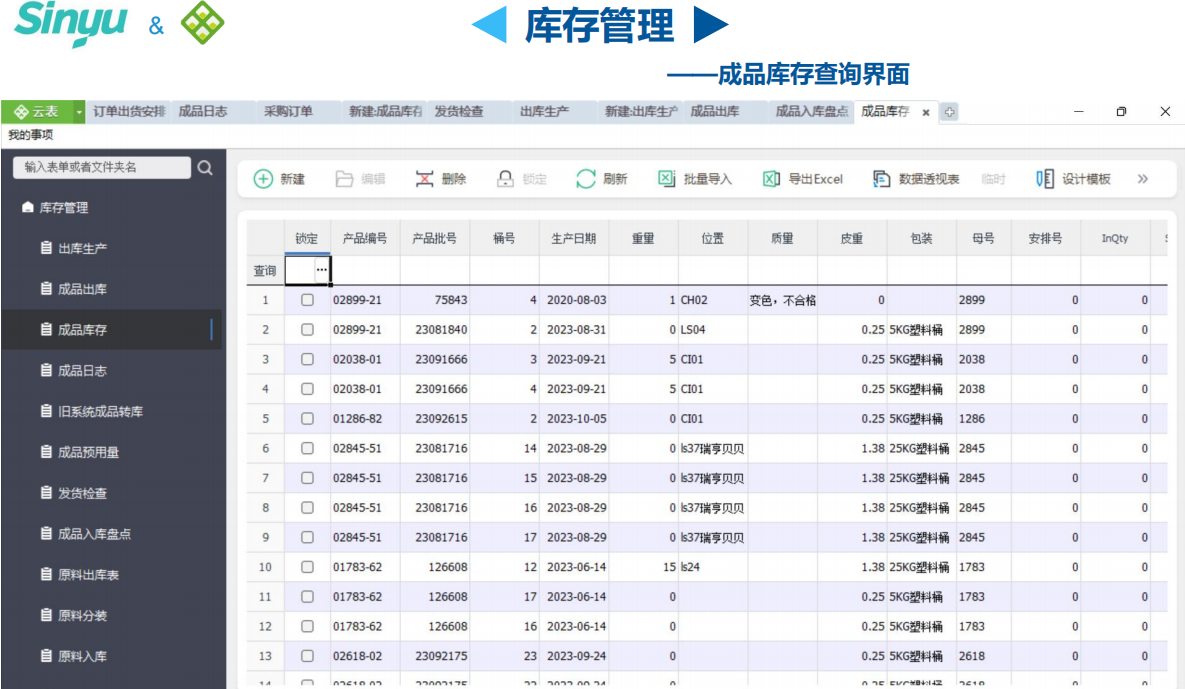Click the document icon beside 原料分装
The image size is (1185, 689).
coord(46,615)
